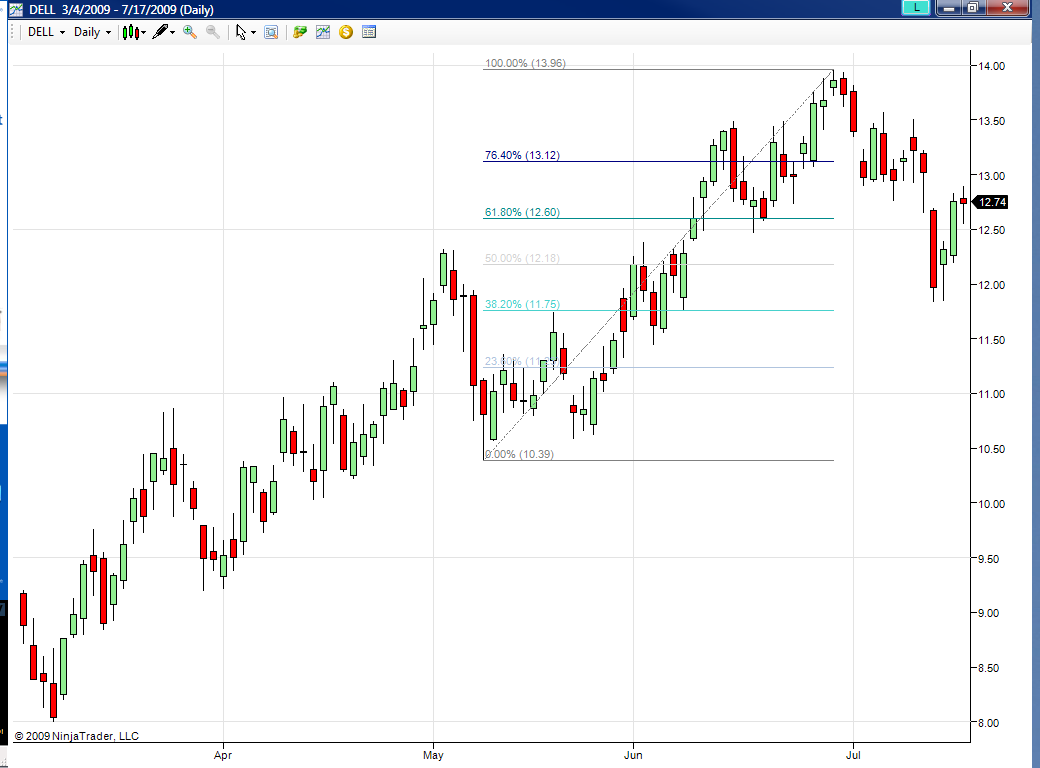Click the Jul label on time axis

pos(853,755)
